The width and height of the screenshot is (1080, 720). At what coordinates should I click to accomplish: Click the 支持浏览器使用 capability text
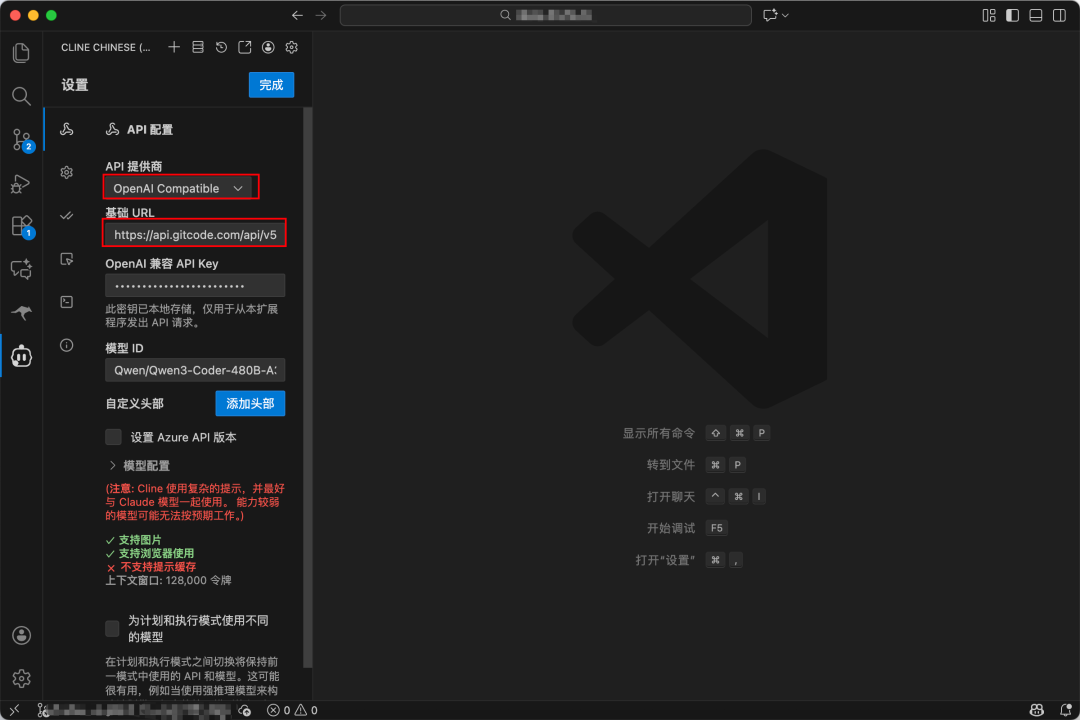tap(156, 553)
